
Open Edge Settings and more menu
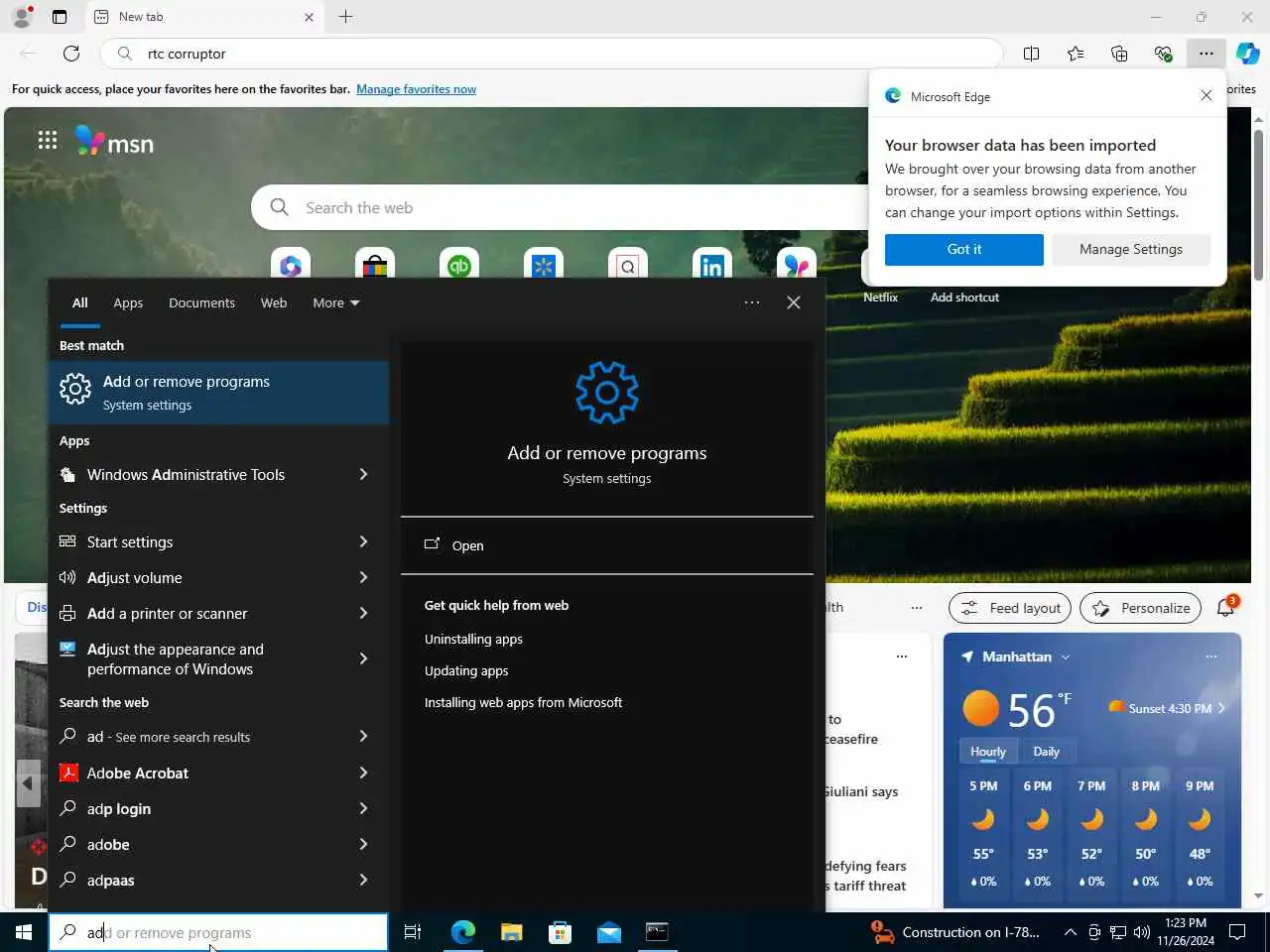click(x=1206, y=54)
